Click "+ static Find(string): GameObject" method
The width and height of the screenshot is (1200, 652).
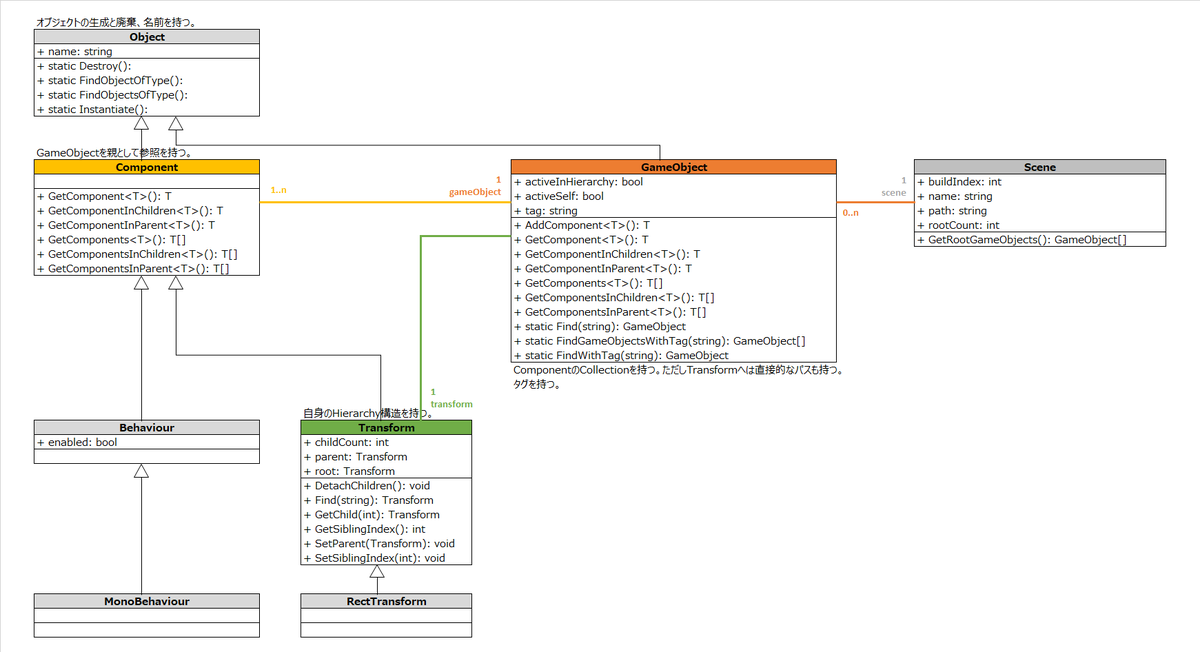[600, 327]
